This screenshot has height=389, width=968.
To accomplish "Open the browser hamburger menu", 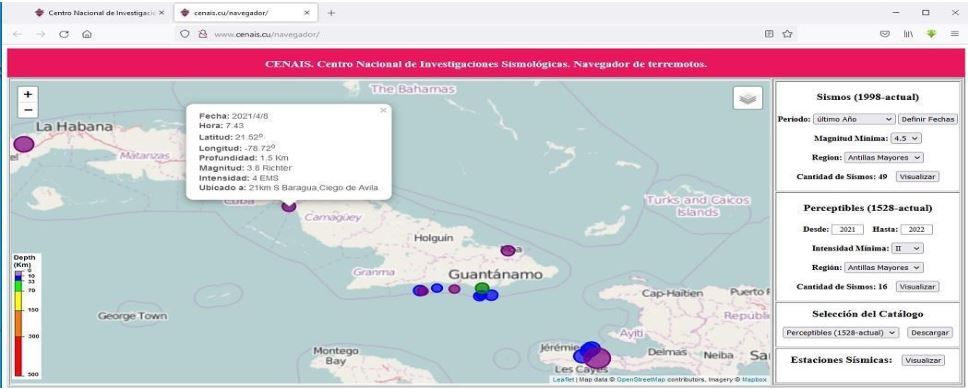I will (954, 35).
